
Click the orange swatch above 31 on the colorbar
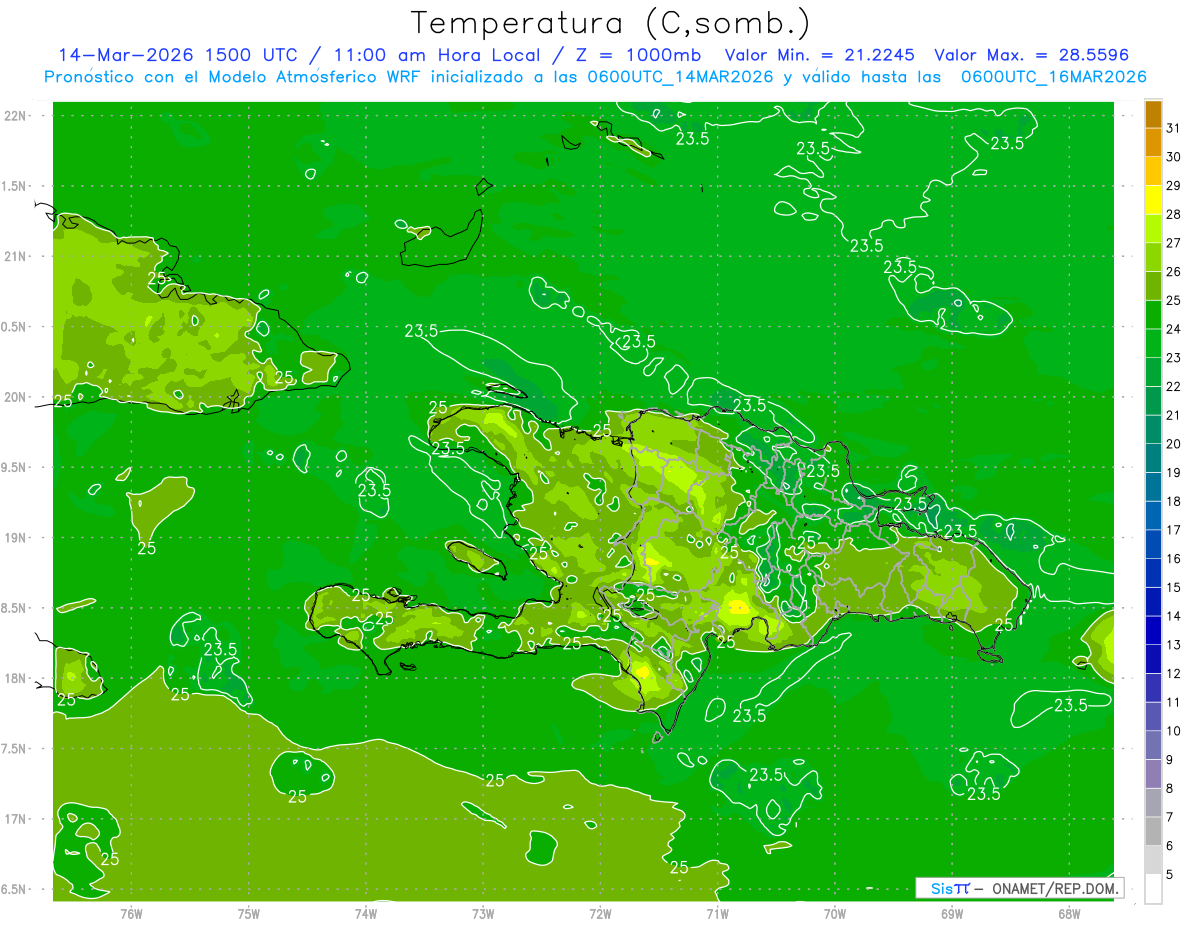1153,114
